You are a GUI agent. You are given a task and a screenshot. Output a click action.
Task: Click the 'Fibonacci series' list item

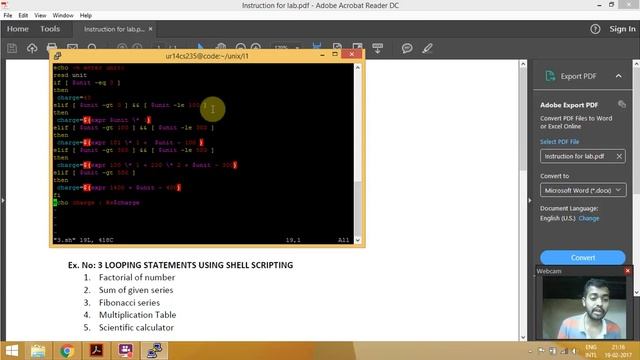point(129,303)
